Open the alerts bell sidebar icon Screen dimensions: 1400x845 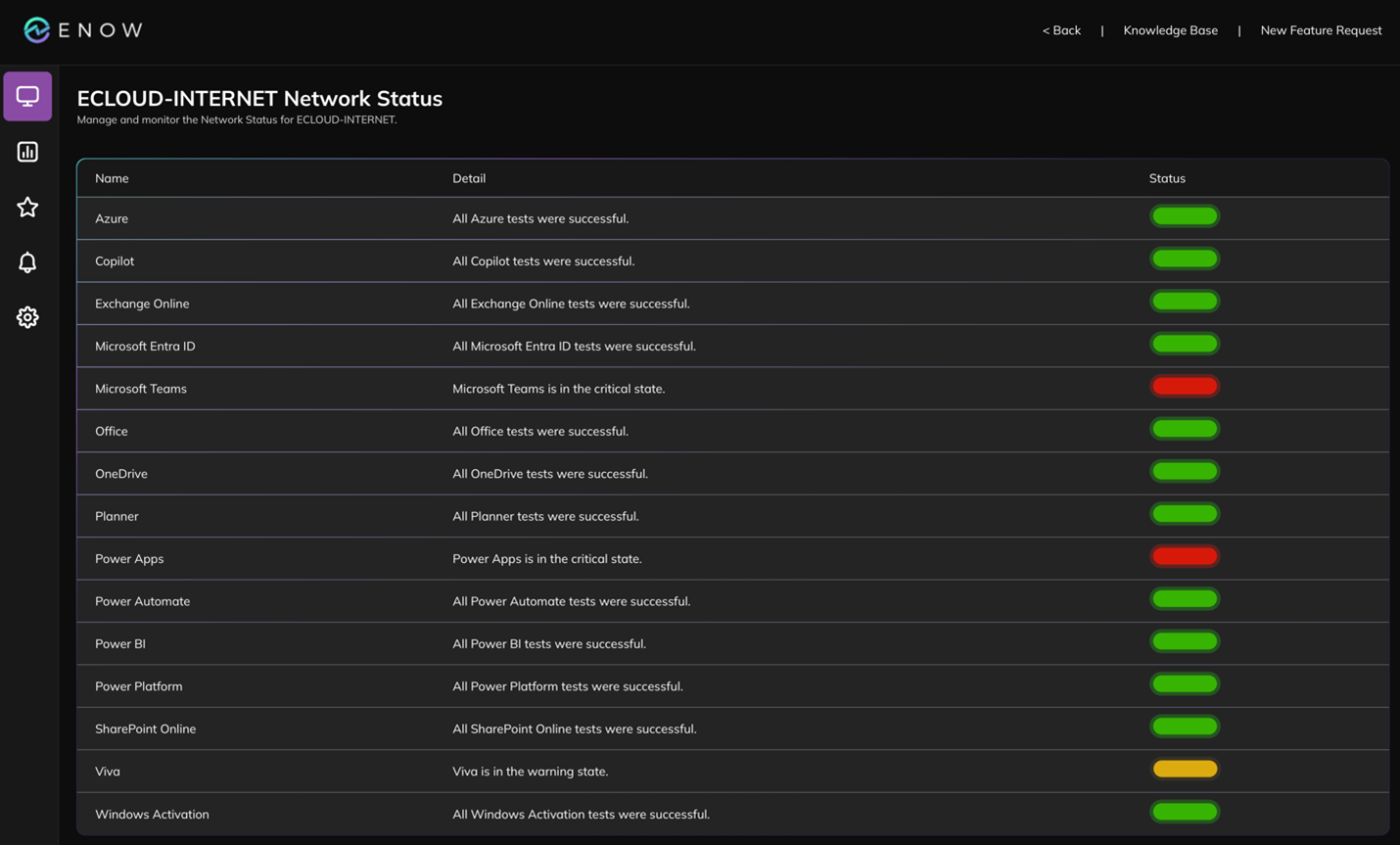coord(27,262)
